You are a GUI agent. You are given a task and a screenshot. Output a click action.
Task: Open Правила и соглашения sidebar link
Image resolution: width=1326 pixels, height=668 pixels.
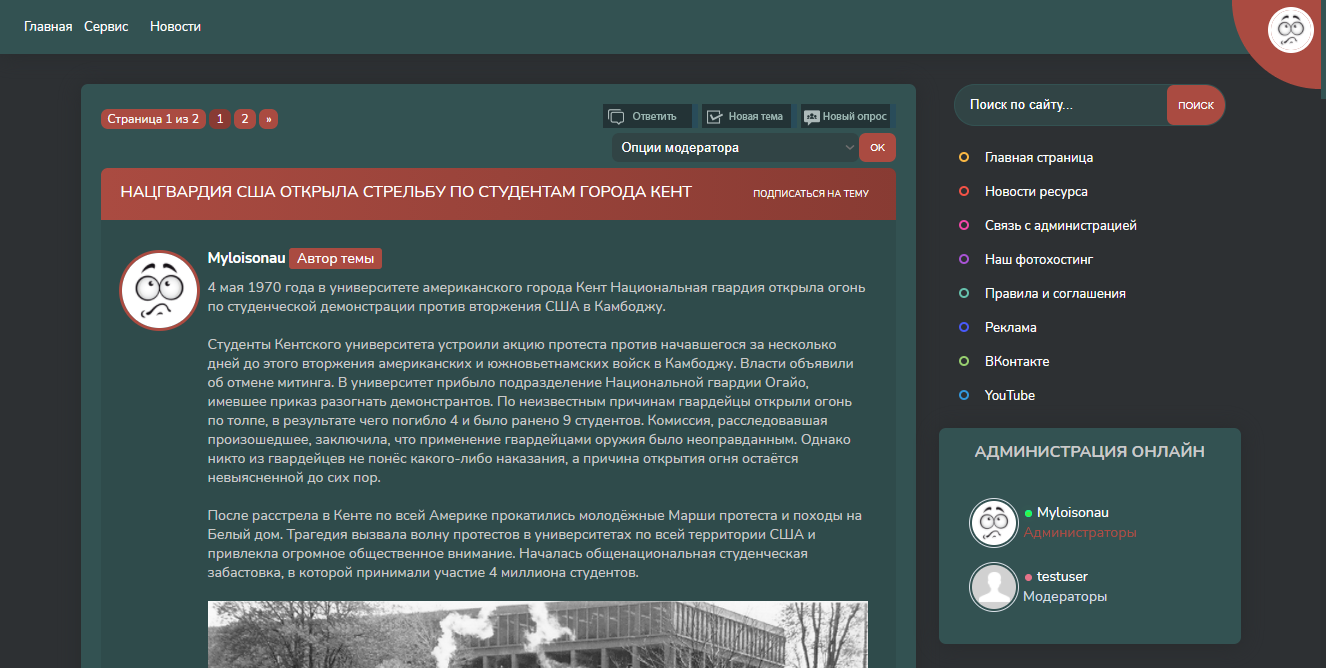tap(1055, 293)
